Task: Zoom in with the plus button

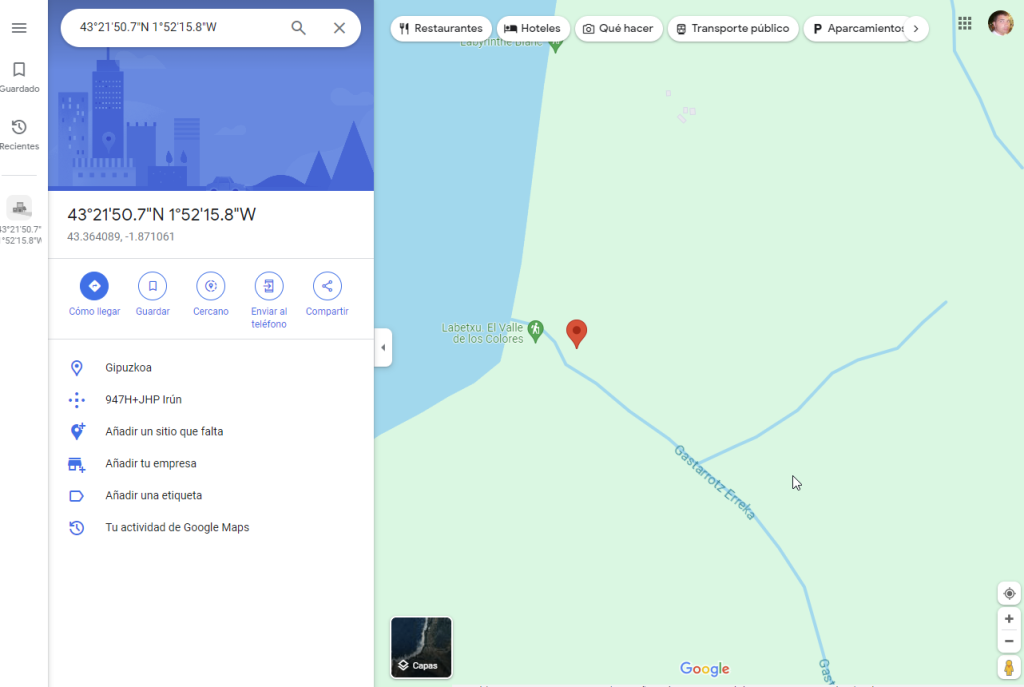Action: (x=1009, y=619)
